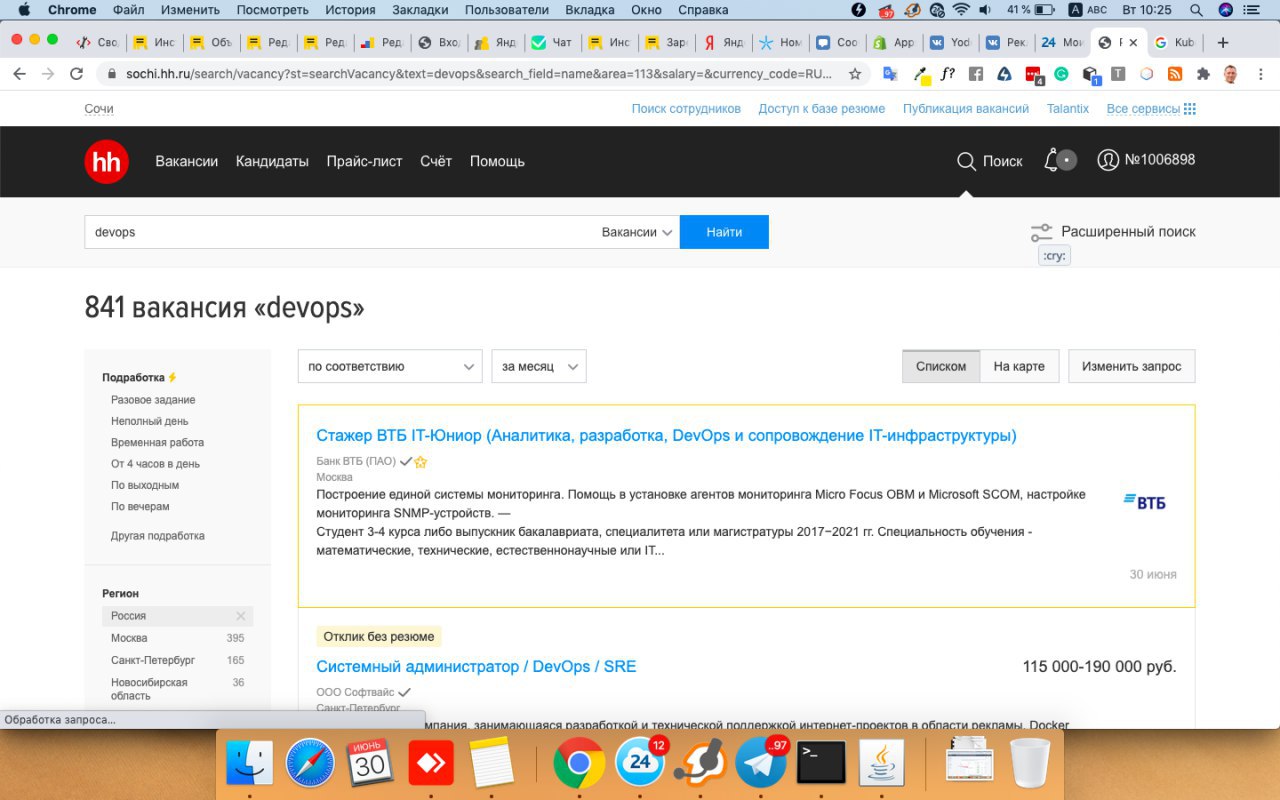Open Finder from the Dock
This screenshot has height=800, width=1280.
pos(250,763)
